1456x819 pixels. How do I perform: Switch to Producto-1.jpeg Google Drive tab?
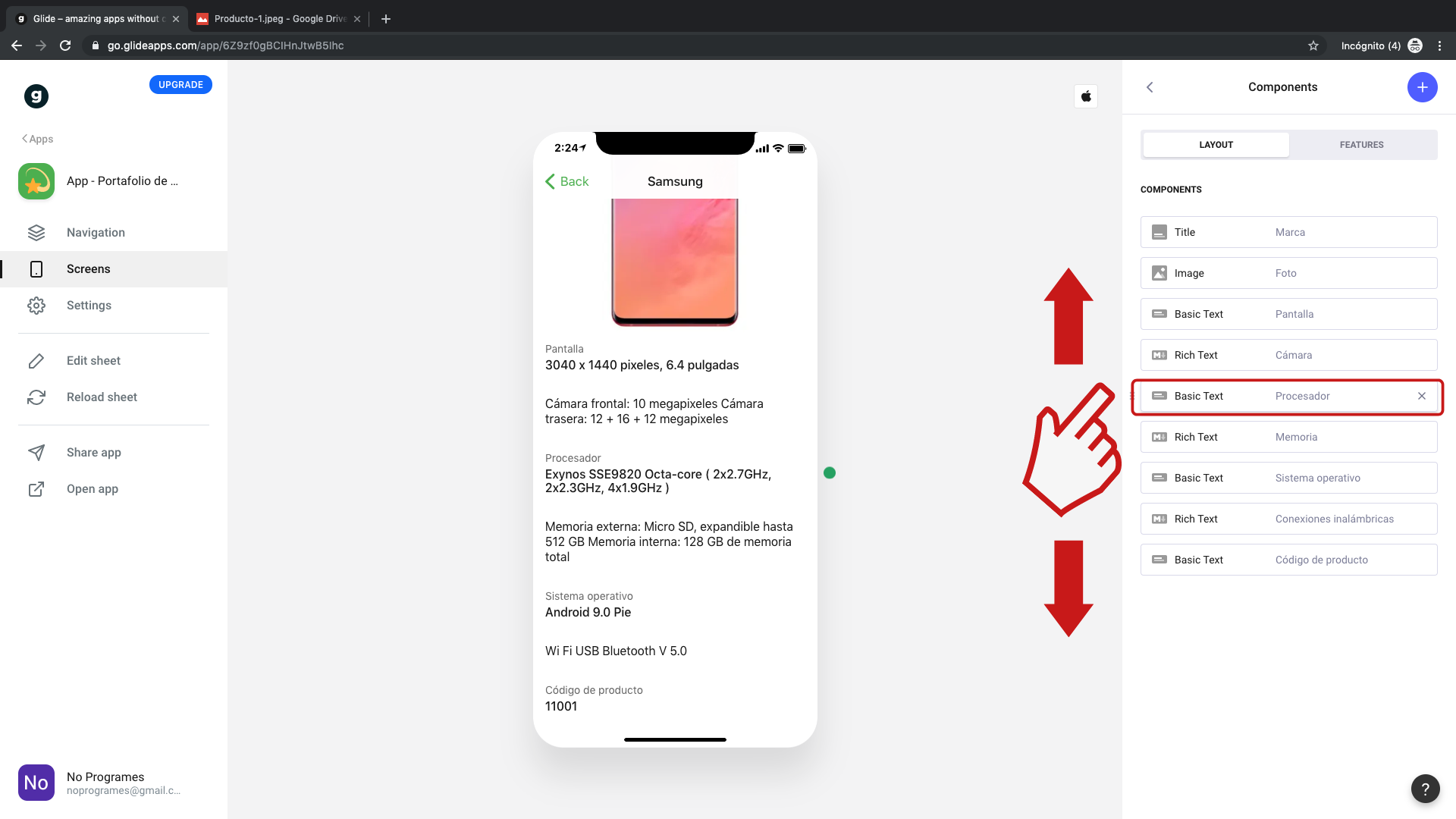[x=278, y=19]
